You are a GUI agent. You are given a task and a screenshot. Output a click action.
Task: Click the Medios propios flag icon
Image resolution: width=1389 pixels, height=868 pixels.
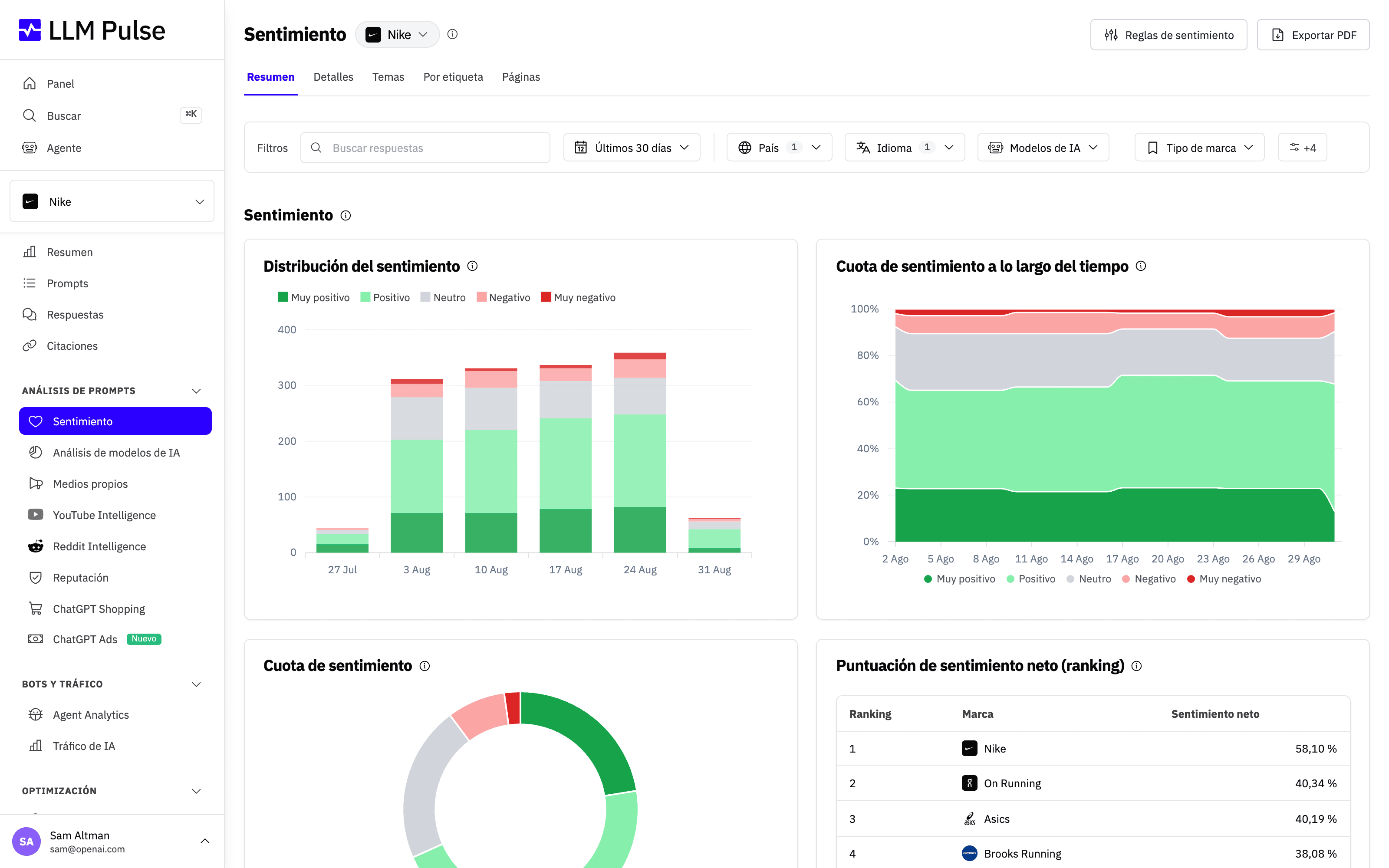(x=36, y=483)
